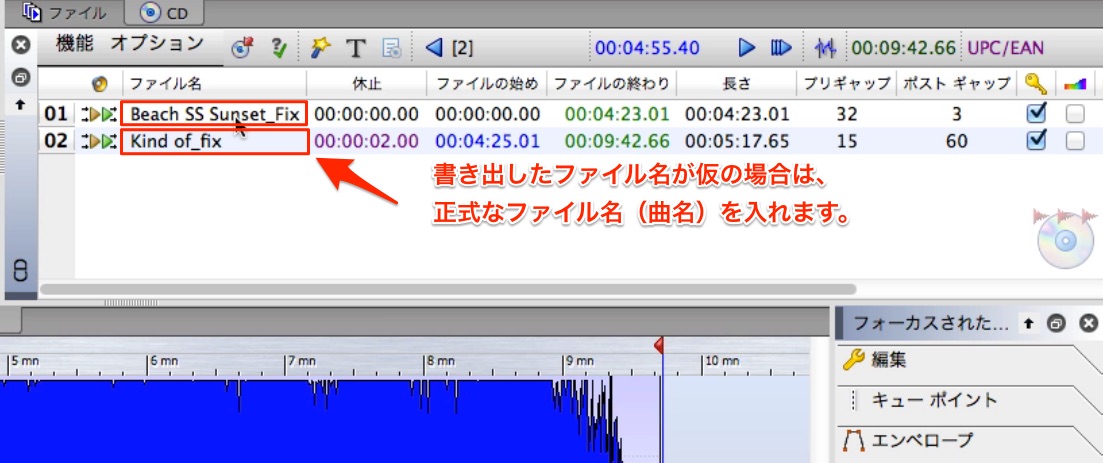Screen dimensions: 1103x463
Task: Select the Beach SS Sunset_Fix file name
Action: [215, 114]
